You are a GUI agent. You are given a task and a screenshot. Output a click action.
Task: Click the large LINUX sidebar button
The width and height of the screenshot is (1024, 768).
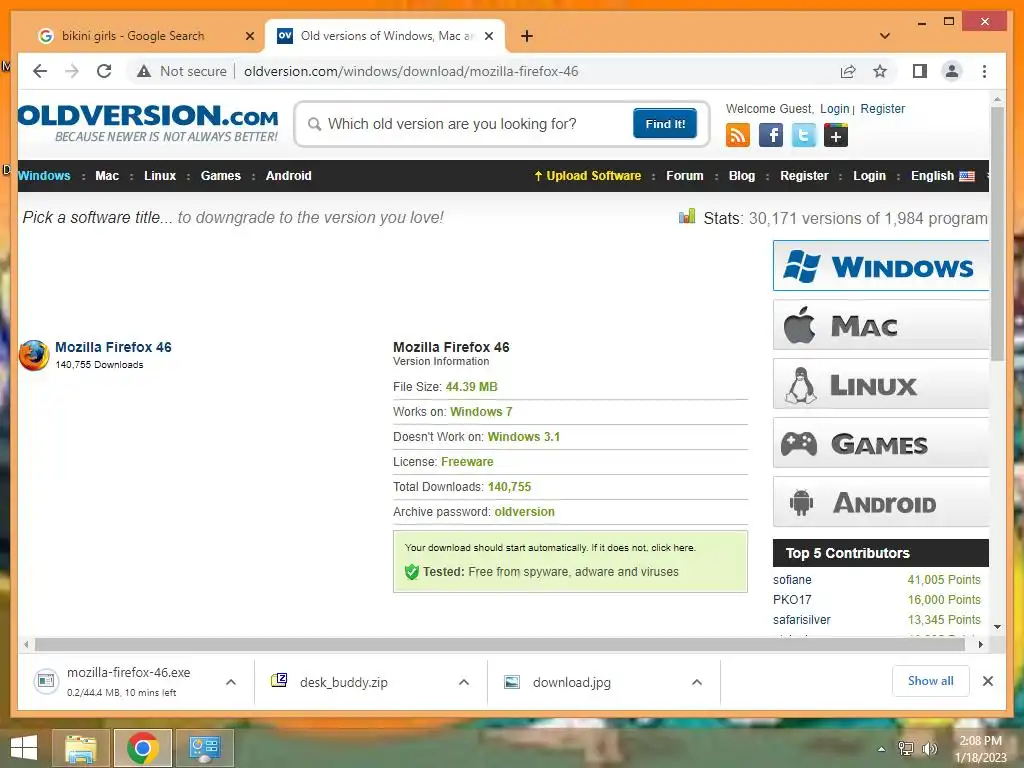coord(881,384)
